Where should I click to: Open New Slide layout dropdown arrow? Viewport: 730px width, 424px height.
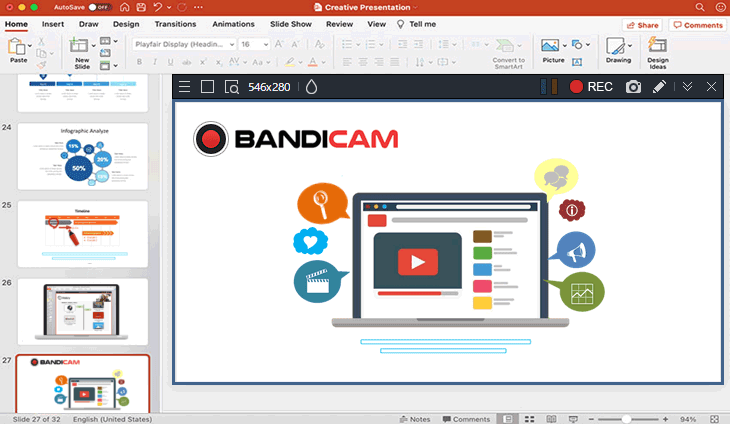pos(94,46)
